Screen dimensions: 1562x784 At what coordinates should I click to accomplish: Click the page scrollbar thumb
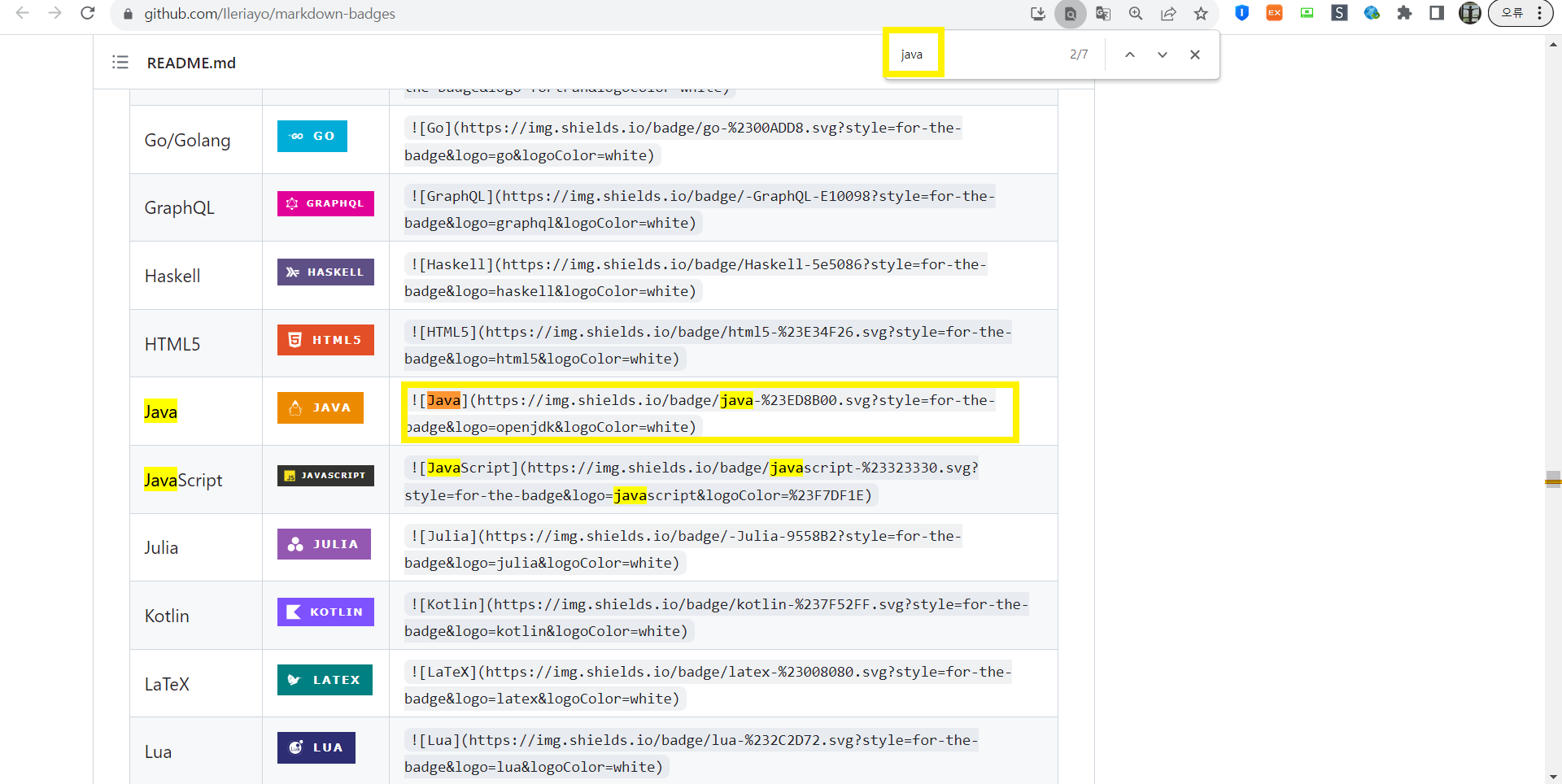coord(1553,479)
